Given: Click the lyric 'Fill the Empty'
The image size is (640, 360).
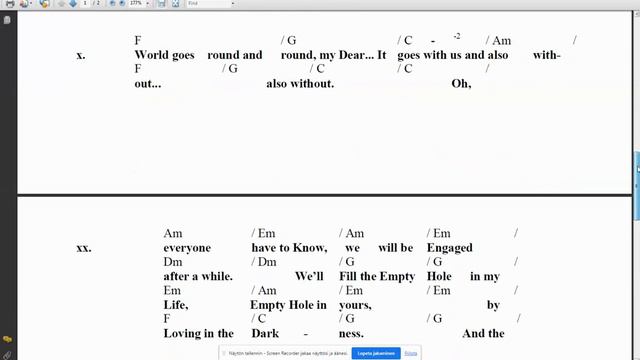Looking at the screenshot, I should [377, 277].
